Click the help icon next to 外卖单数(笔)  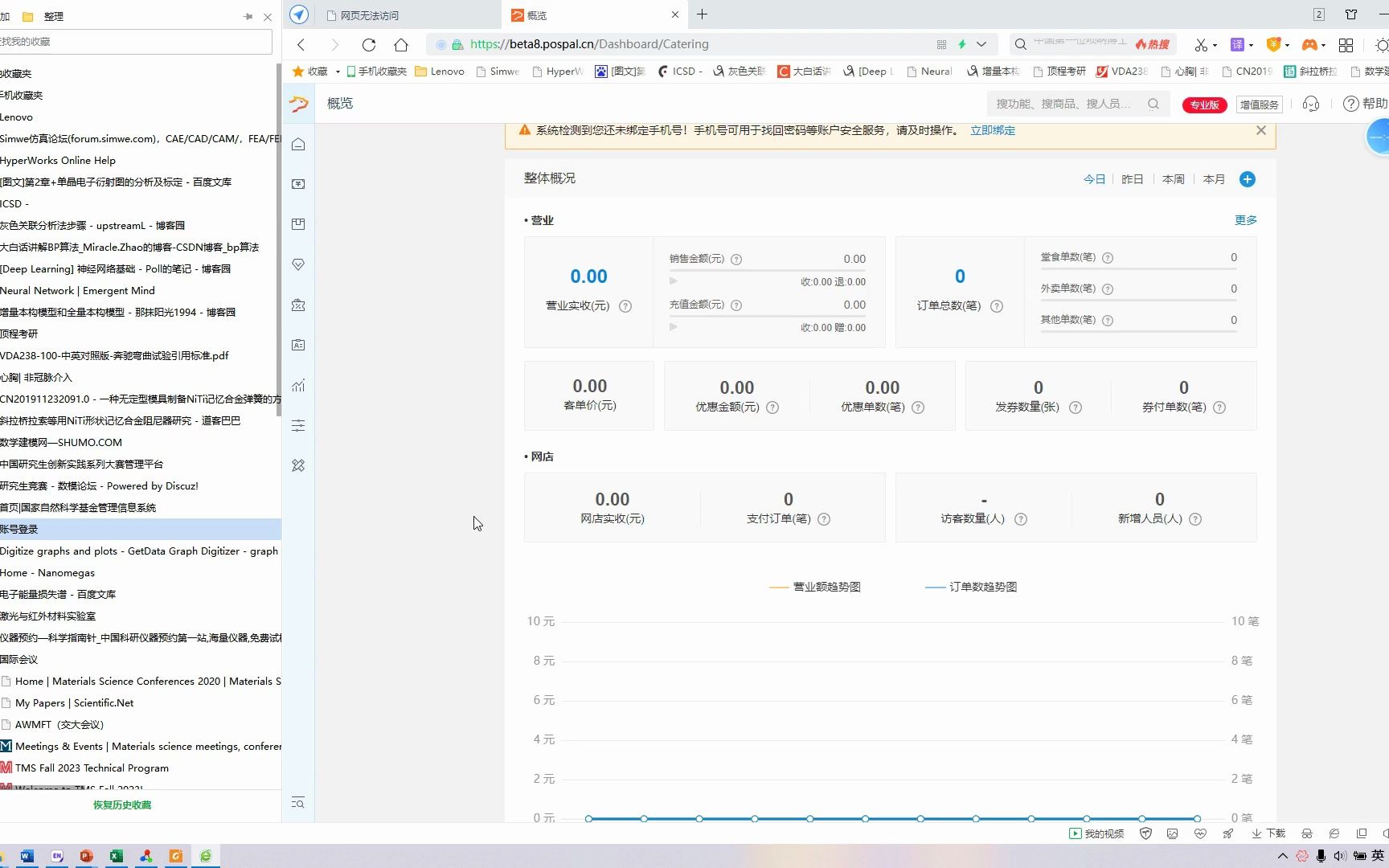1108,289
